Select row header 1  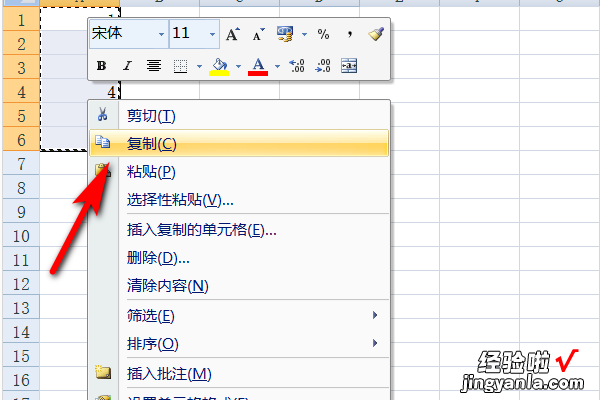pyautogui.click(x=21, y=20)
